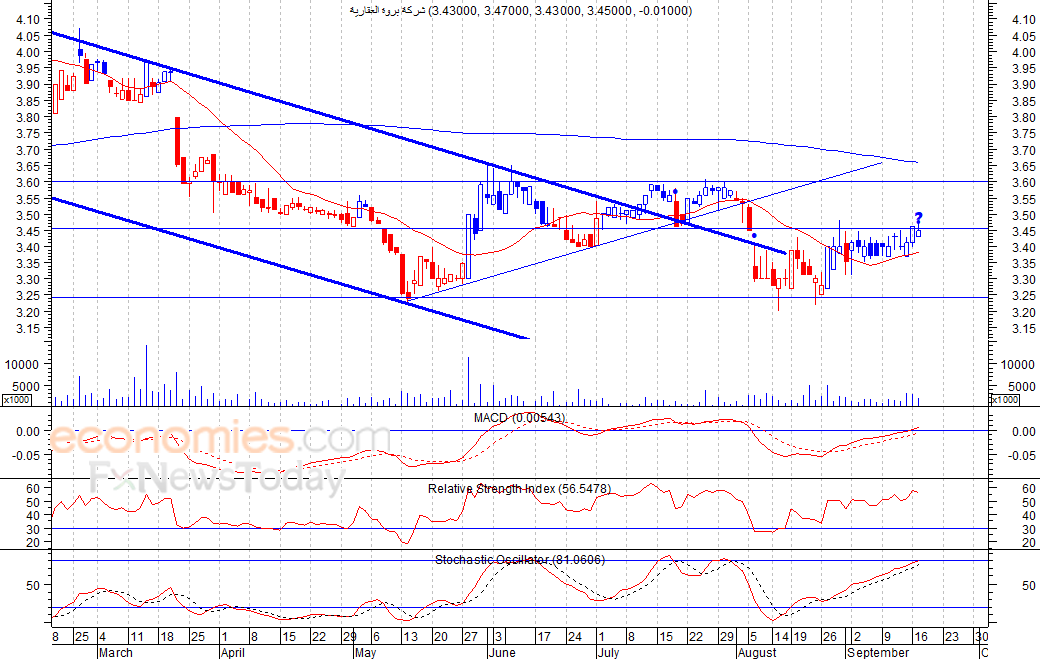
Task: Click the date label 23 on time axis
Action: click(x=952, y=636)
